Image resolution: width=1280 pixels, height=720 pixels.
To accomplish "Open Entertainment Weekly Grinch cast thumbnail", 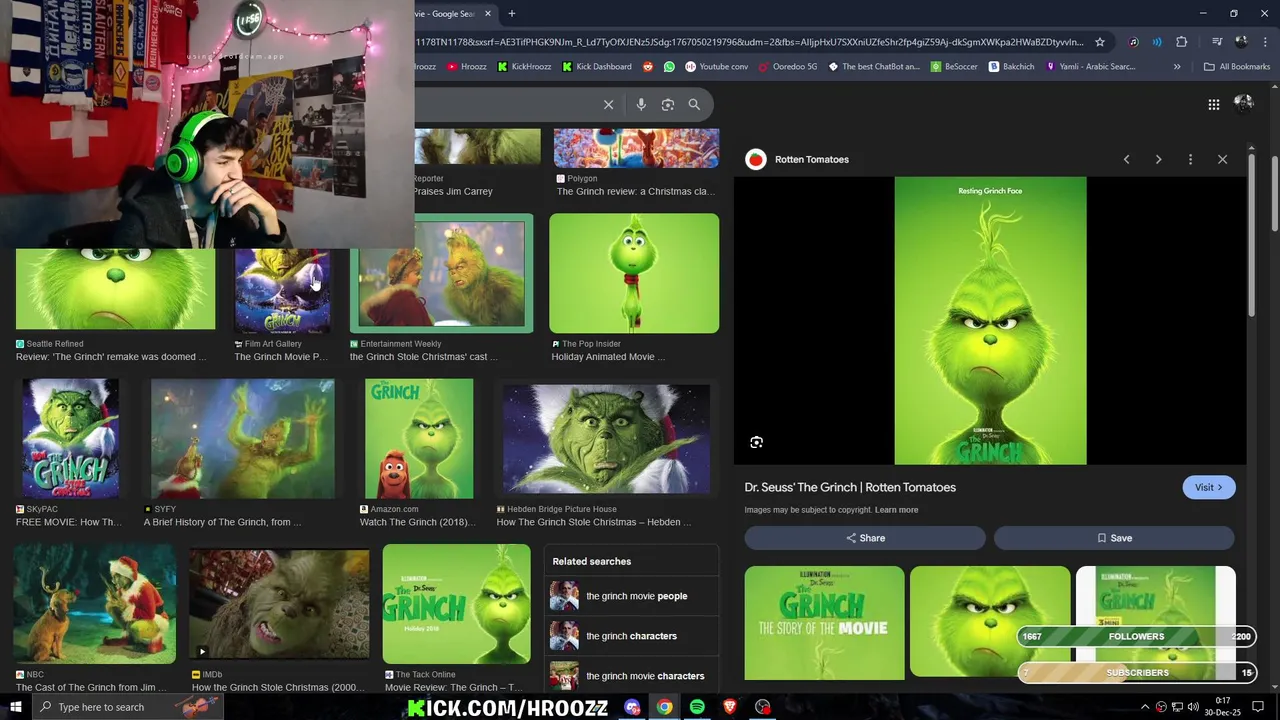I will [441, 273].
